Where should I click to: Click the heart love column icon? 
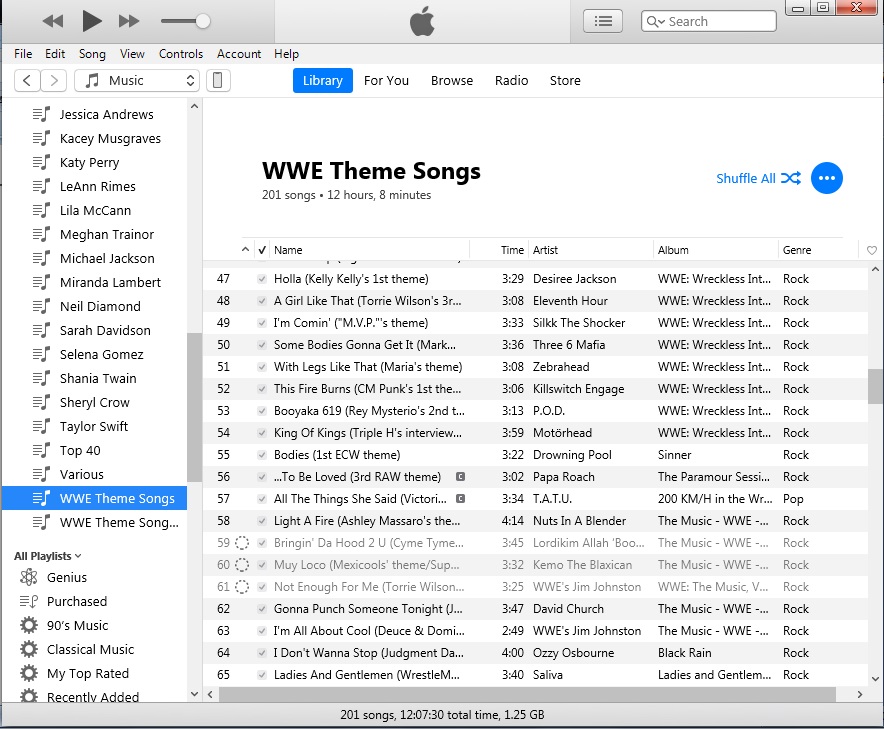click(x=872, y=250)
